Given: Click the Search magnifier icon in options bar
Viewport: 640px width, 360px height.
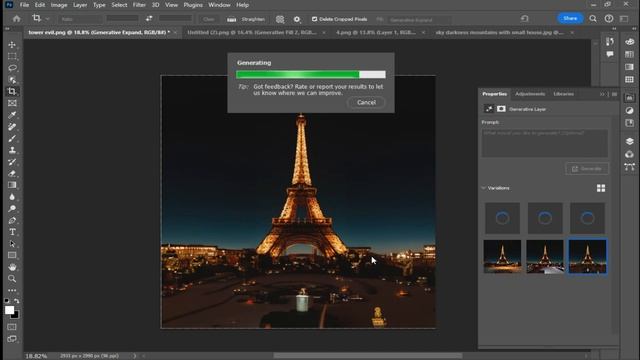Looking at the screenshot, I should click(x=593, y=19).
